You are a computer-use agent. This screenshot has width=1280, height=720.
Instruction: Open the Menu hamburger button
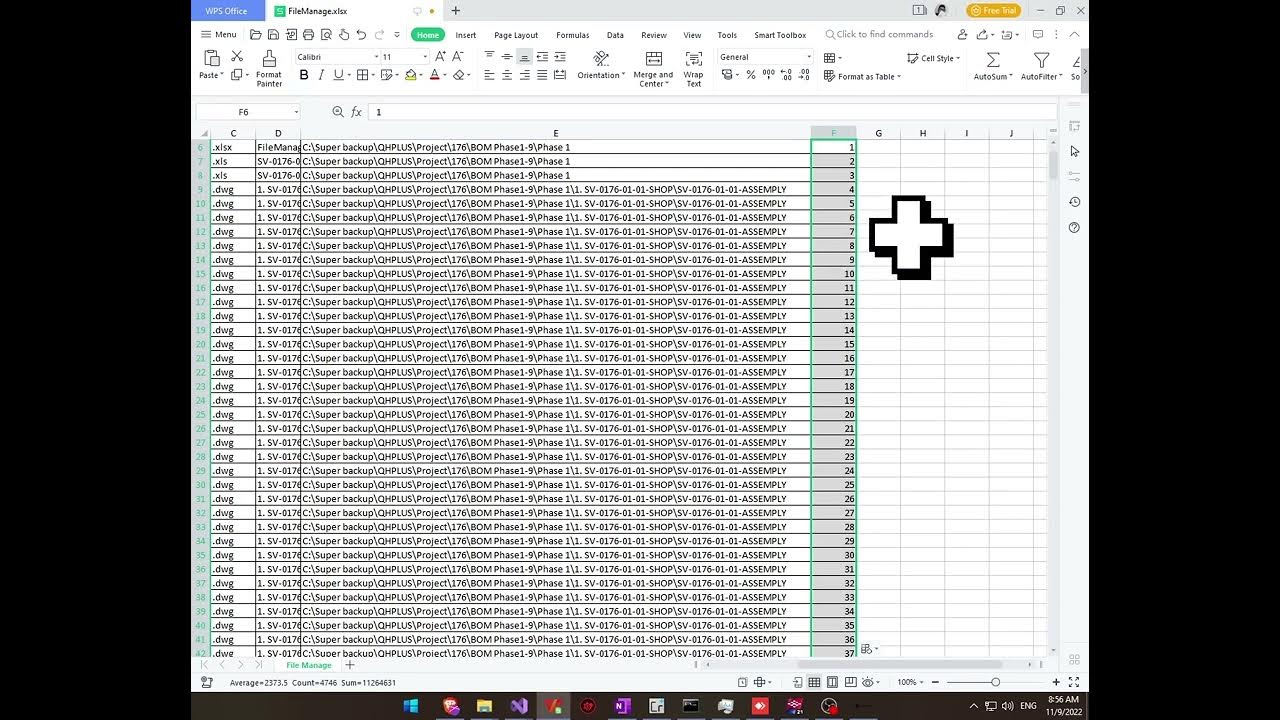(x=219, y=35)
